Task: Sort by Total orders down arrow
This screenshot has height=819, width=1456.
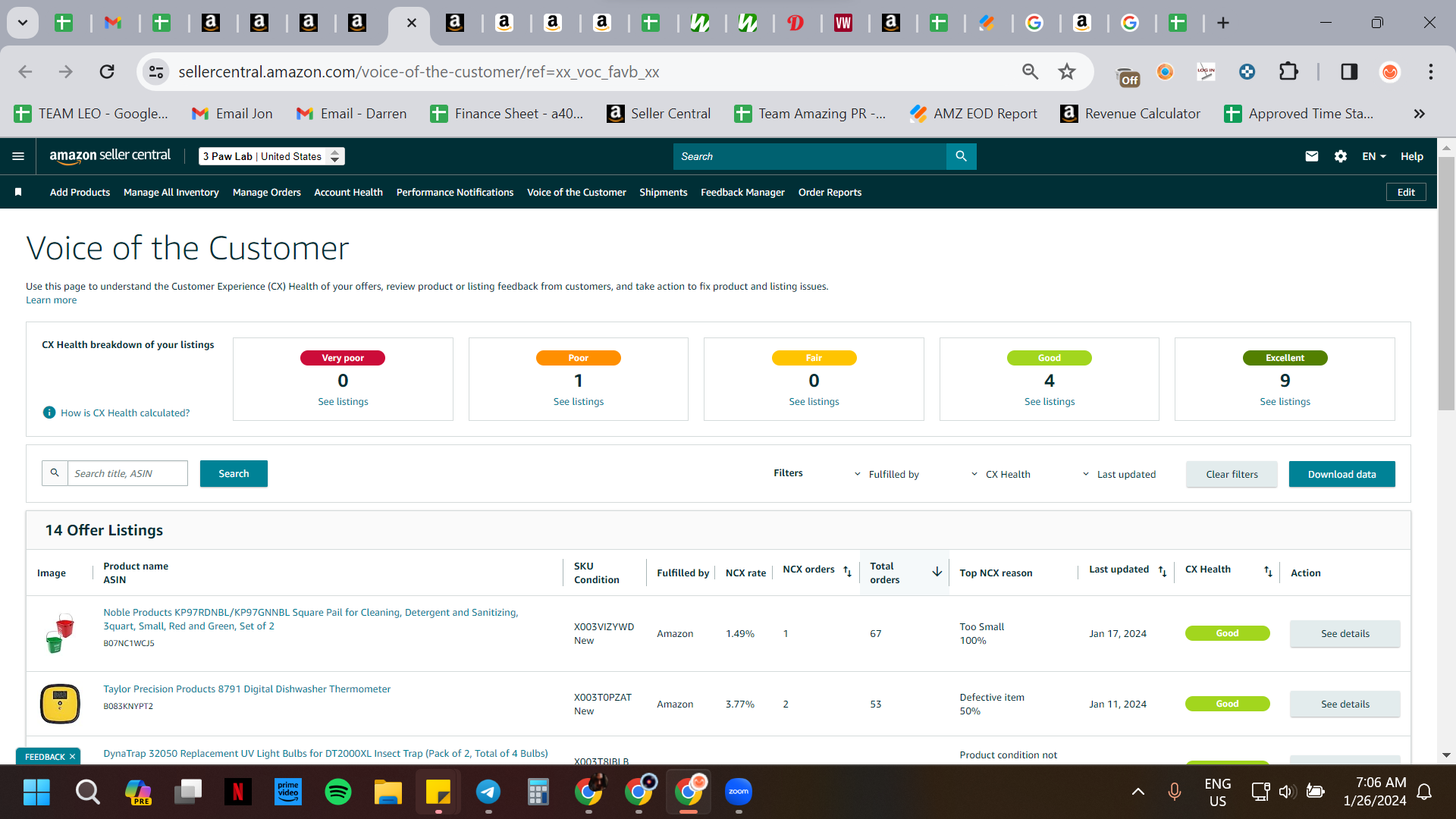Action: [x=937, y=572]
